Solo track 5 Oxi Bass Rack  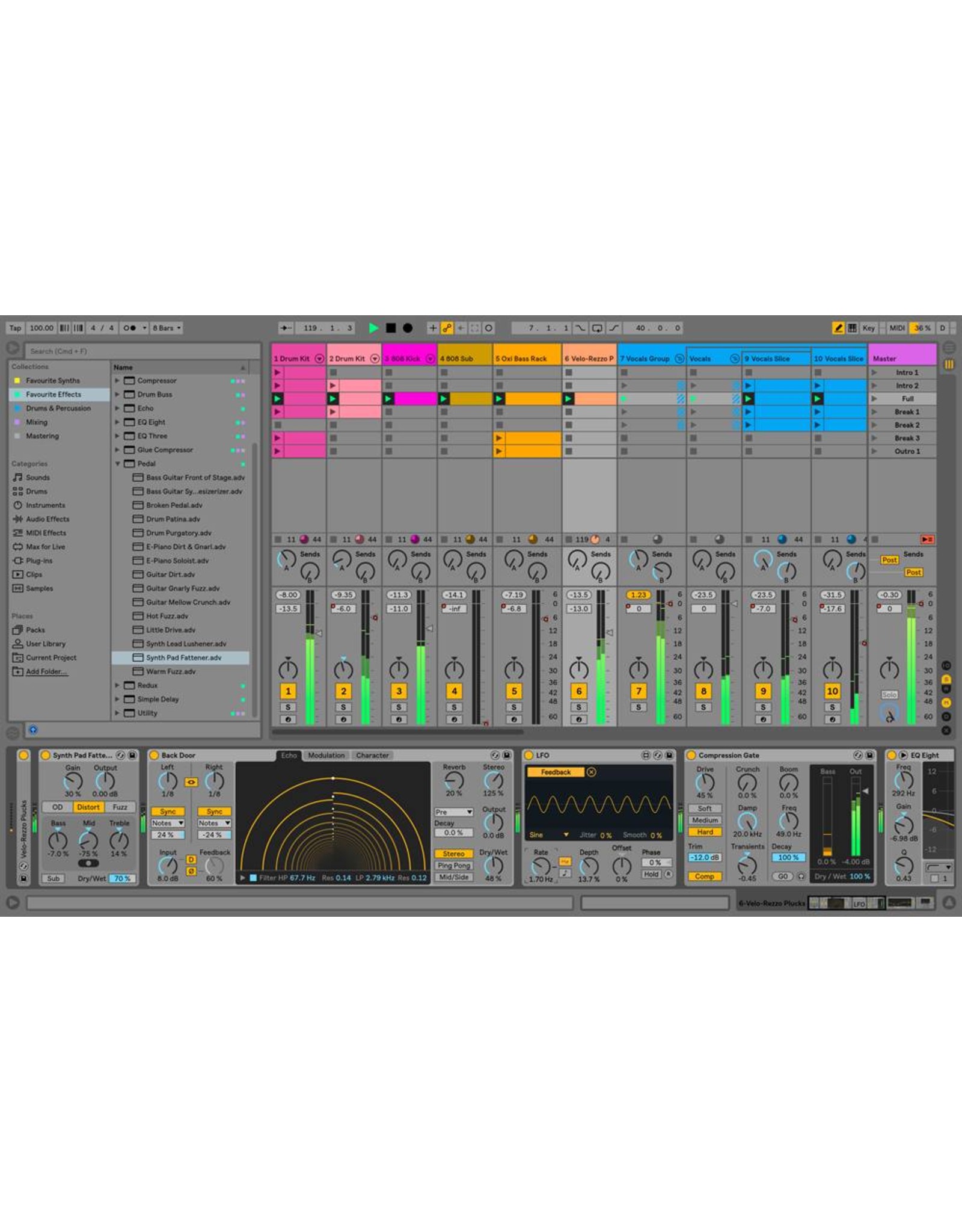[x=513, y=707]
